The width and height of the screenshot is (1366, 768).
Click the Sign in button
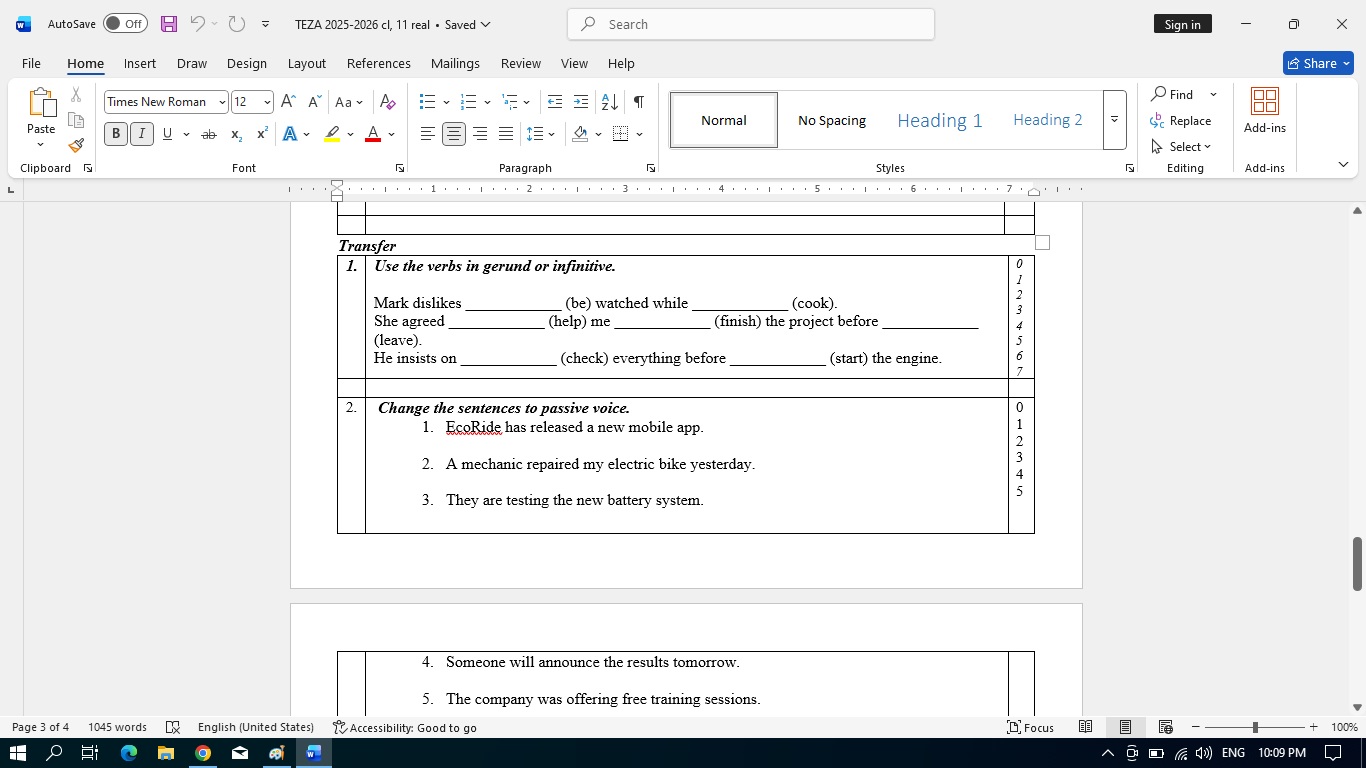[x=1182, y=24]
